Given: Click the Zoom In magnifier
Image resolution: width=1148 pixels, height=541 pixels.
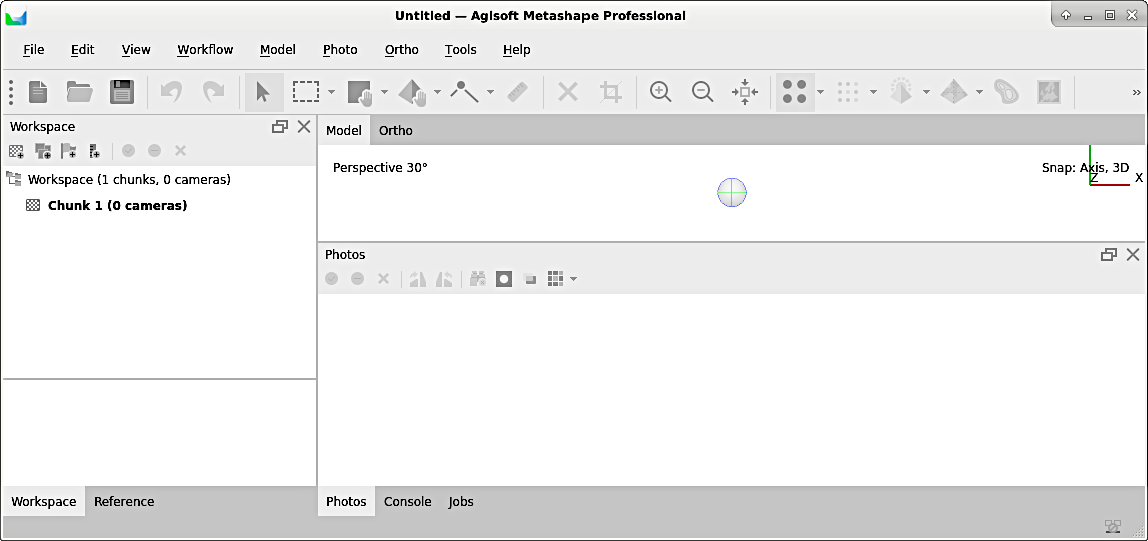Looking at the screenshot, I should 660,92.
